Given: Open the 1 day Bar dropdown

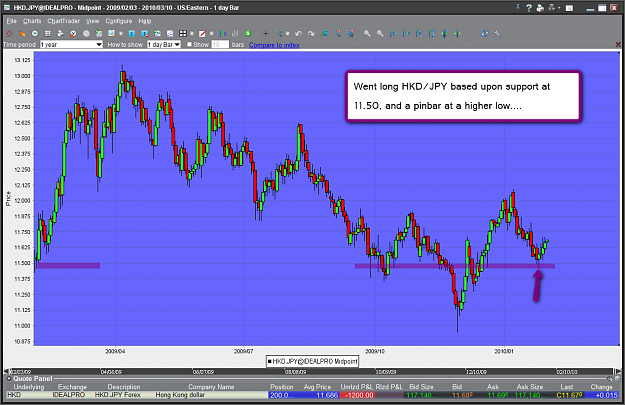Looking at the screenshot, I should click(x=164, y=44).
